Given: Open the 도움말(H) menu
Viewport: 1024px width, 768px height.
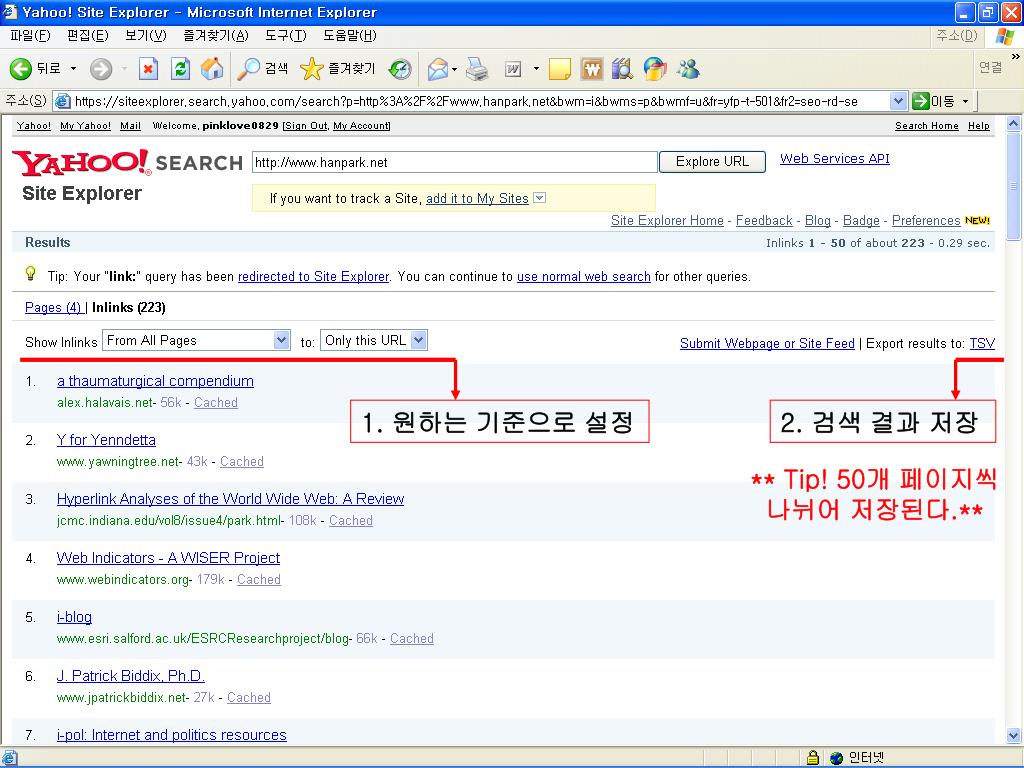Looking at the screenshot, I should [349, 35].
